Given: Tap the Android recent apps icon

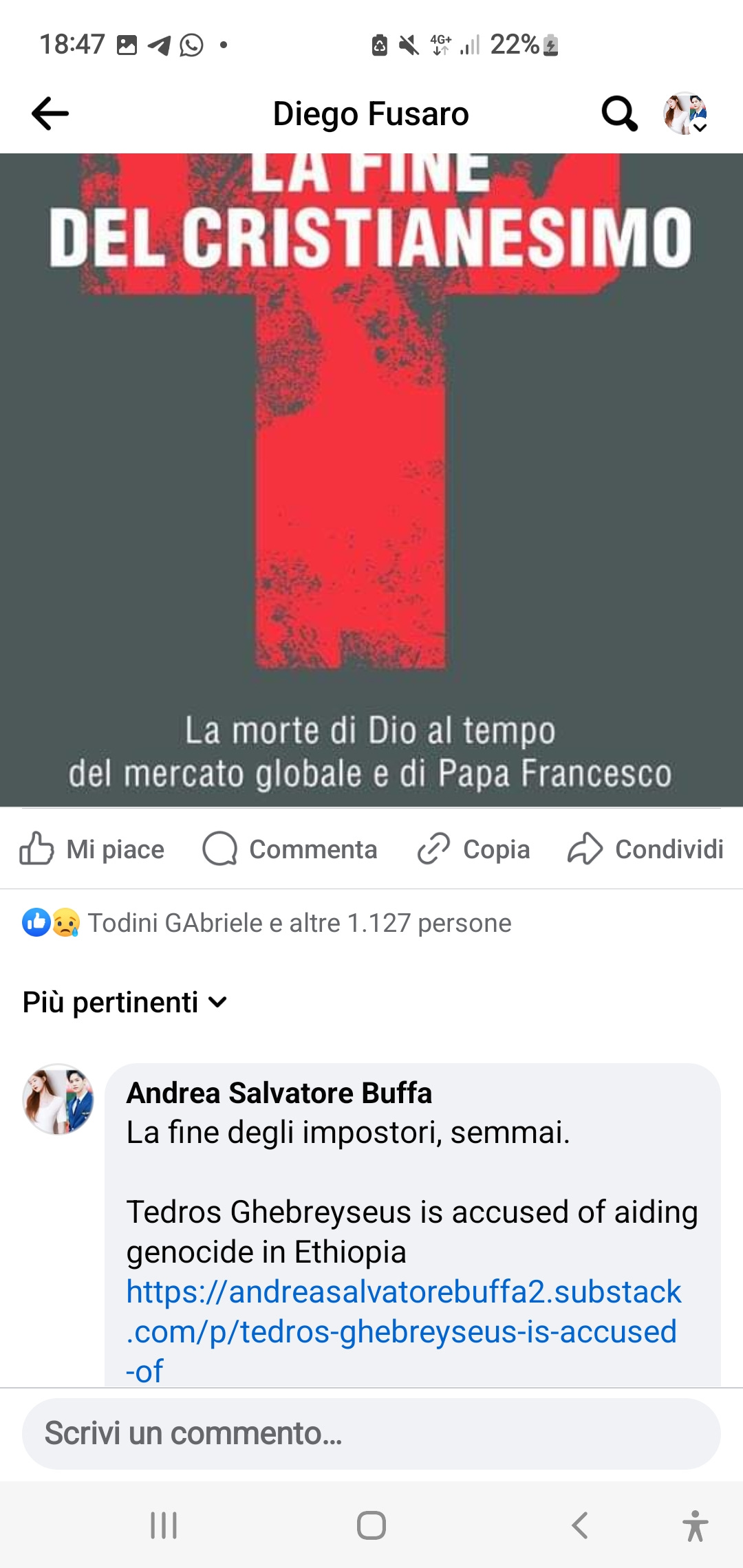Looking at the screenshot, I should [x=164, y=1525].
